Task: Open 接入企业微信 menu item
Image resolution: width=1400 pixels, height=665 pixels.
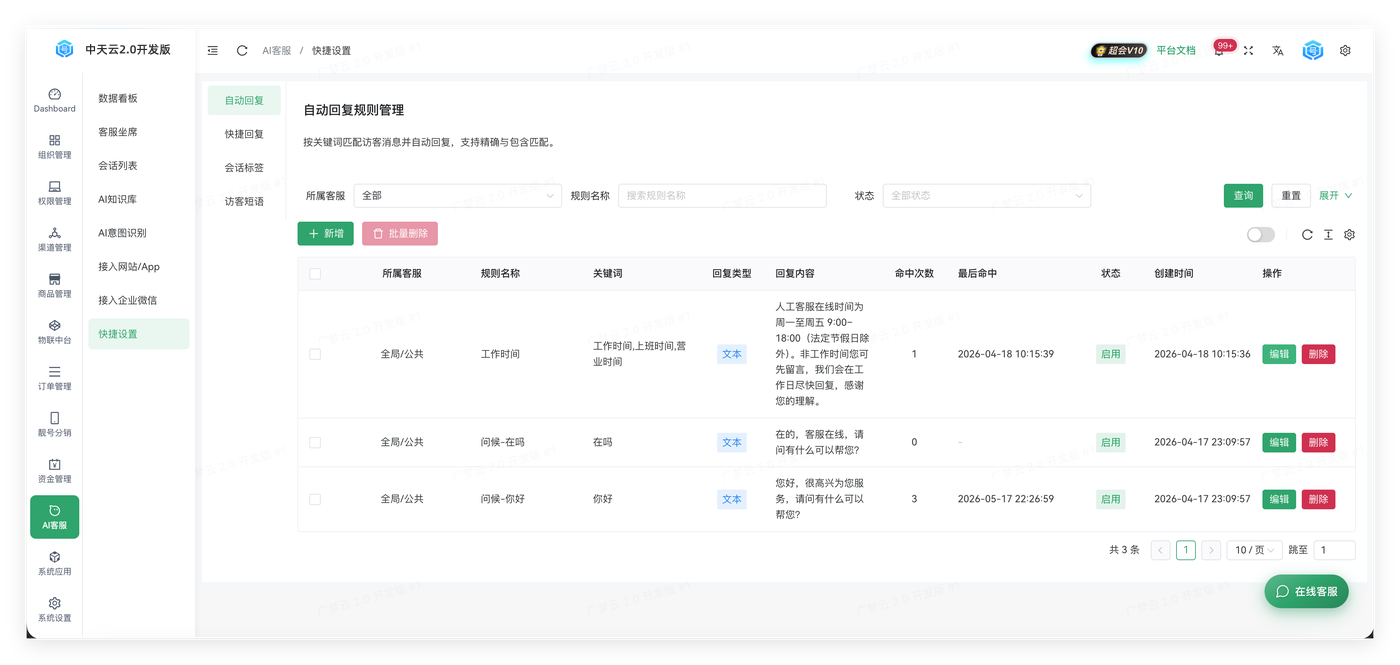Action: [x=139, y=300]
